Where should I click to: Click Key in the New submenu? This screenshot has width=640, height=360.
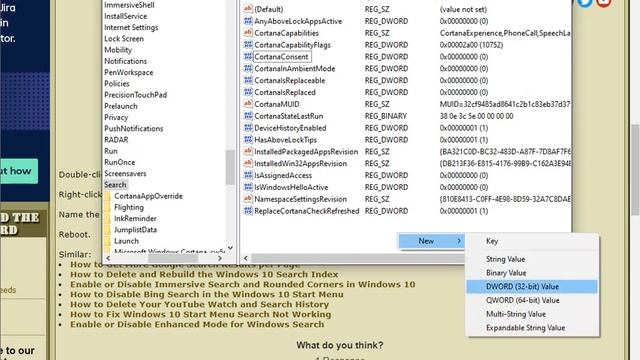click(x=492, y=241)
